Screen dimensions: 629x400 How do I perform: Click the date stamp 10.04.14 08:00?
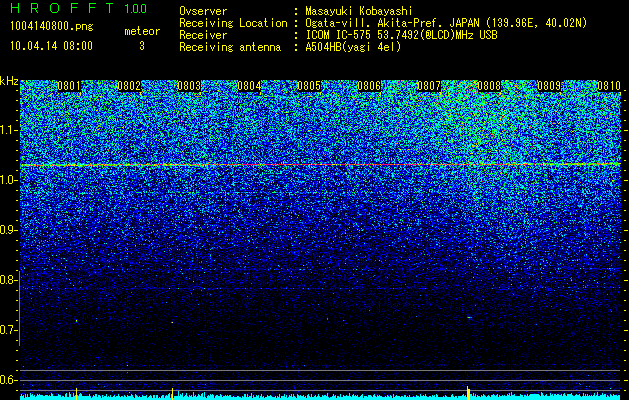click(x=51, y=46)
